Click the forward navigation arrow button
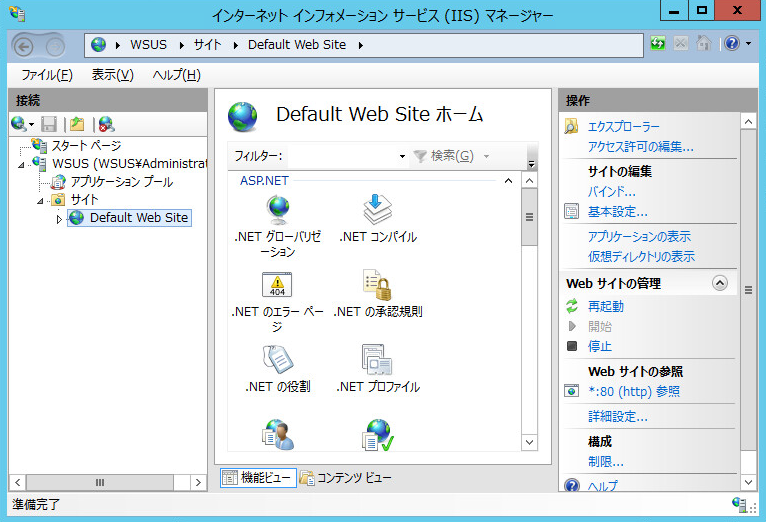 tap(55, 47)
